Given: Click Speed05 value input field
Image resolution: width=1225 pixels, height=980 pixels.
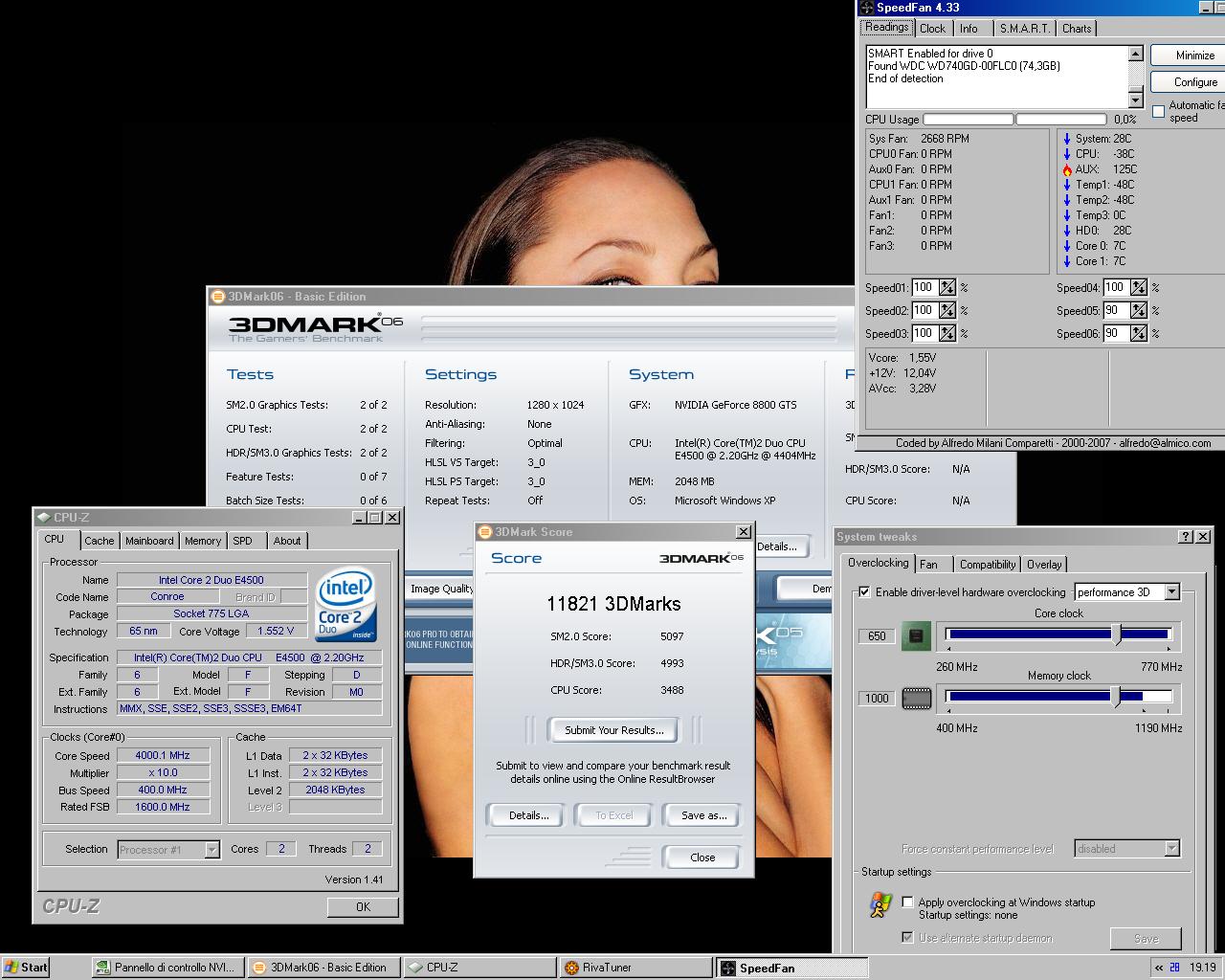Looking at the screenshot, I should tap(1115, 310).
